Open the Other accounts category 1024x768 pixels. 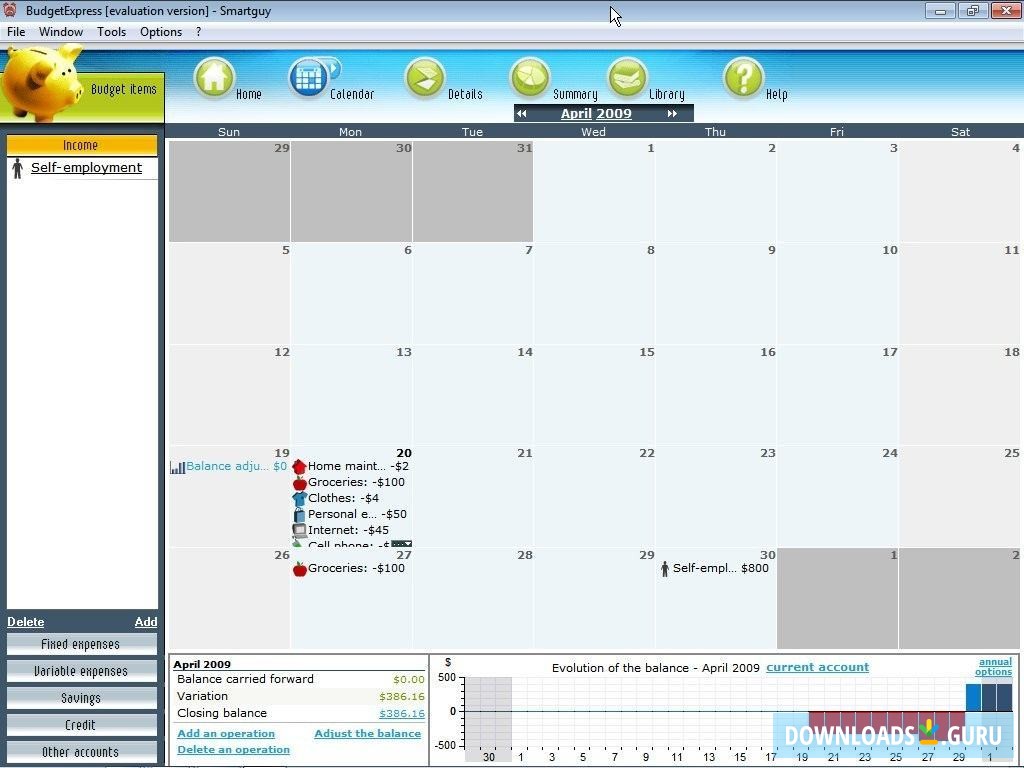(82, 752)
